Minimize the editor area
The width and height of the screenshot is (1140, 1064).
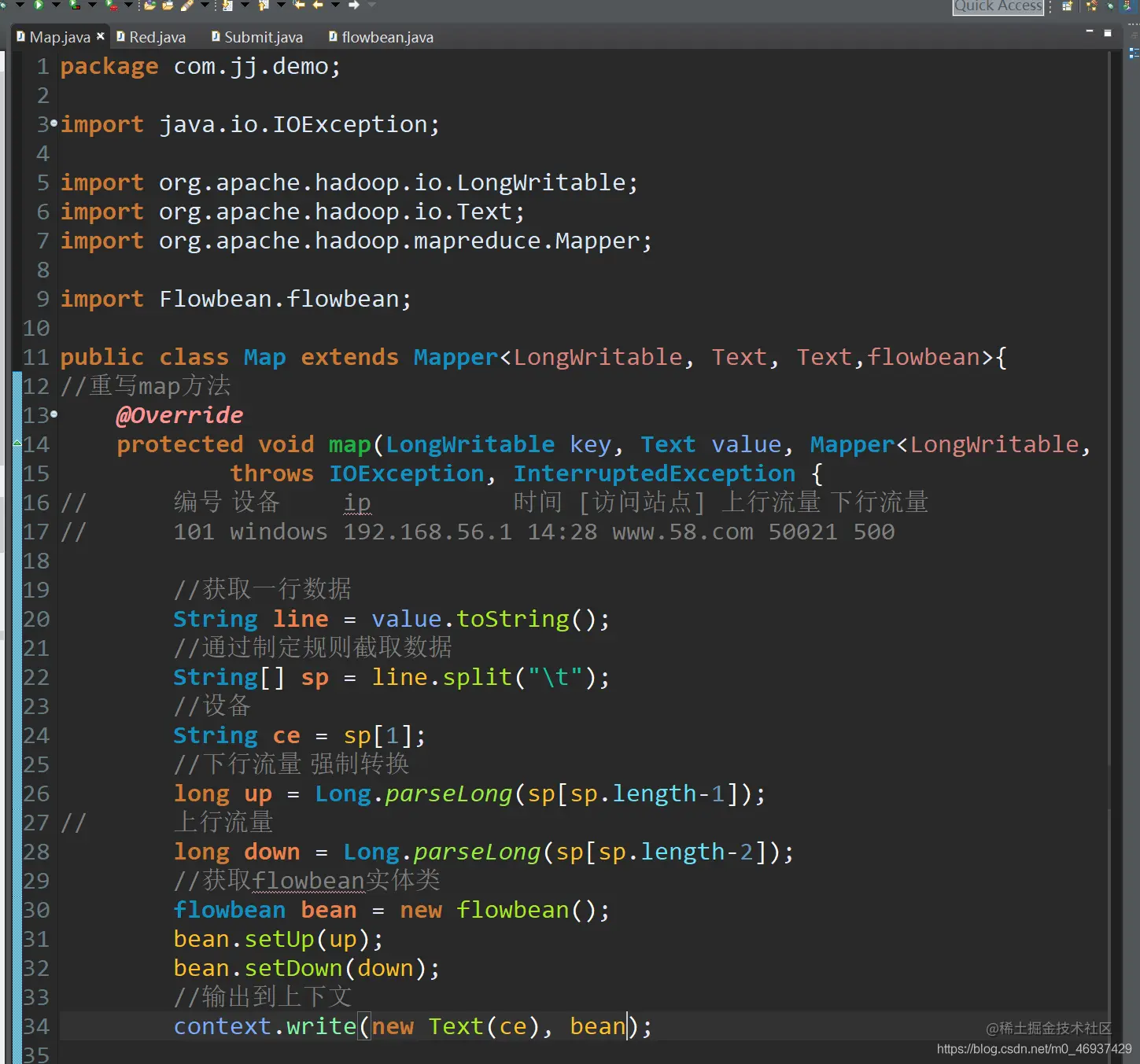1090,31
